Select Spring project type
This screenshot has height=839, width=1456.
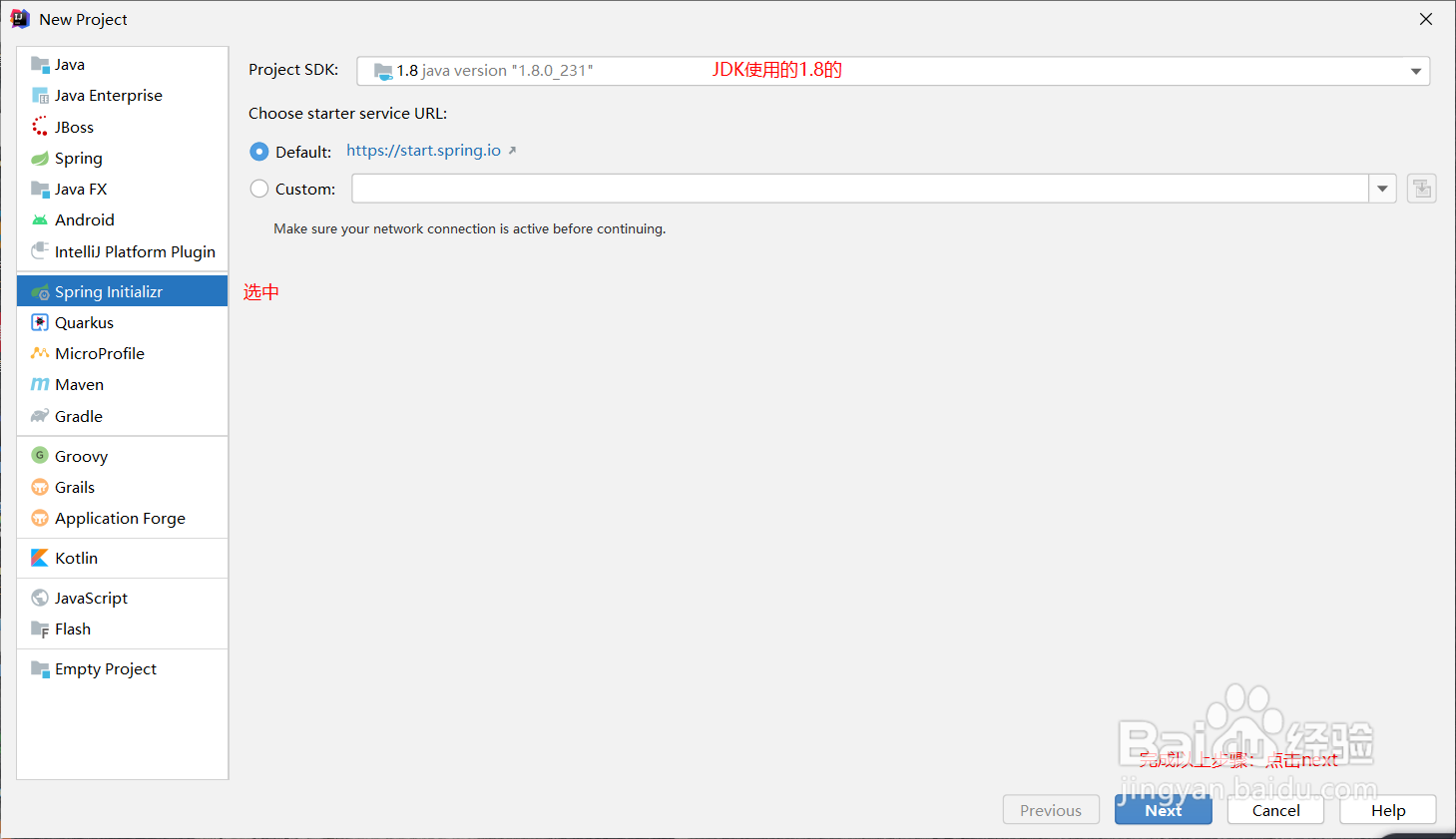tap(123, 158)
